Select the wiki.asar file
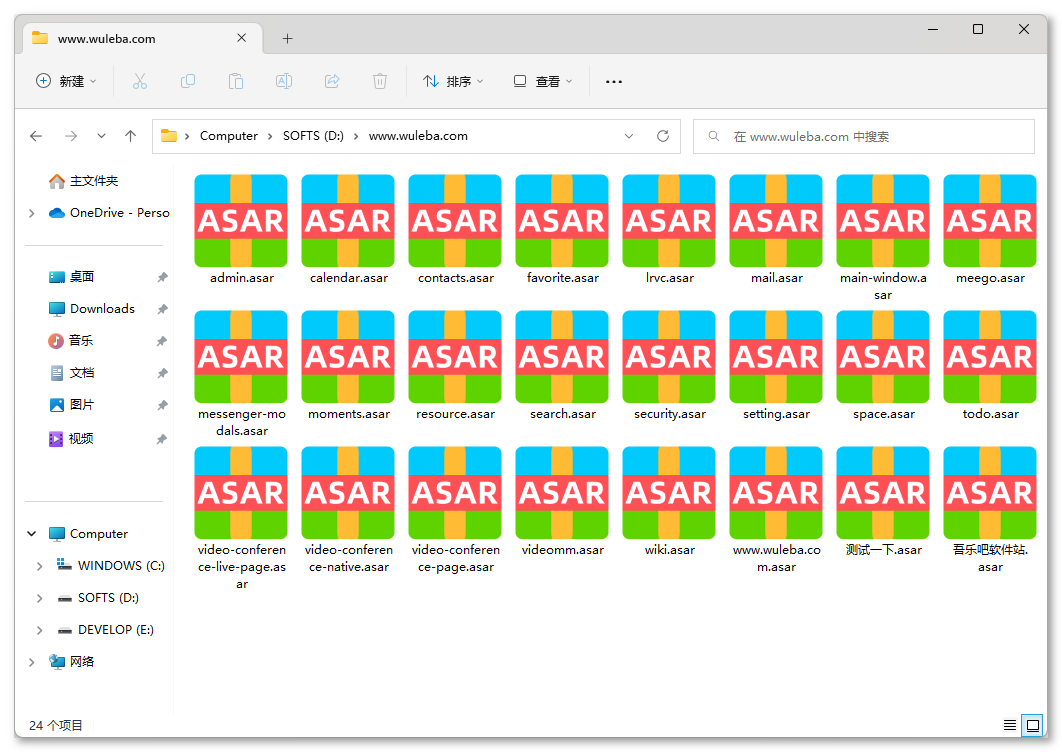This screenshot has height=752, width=1062. point(669,502)
